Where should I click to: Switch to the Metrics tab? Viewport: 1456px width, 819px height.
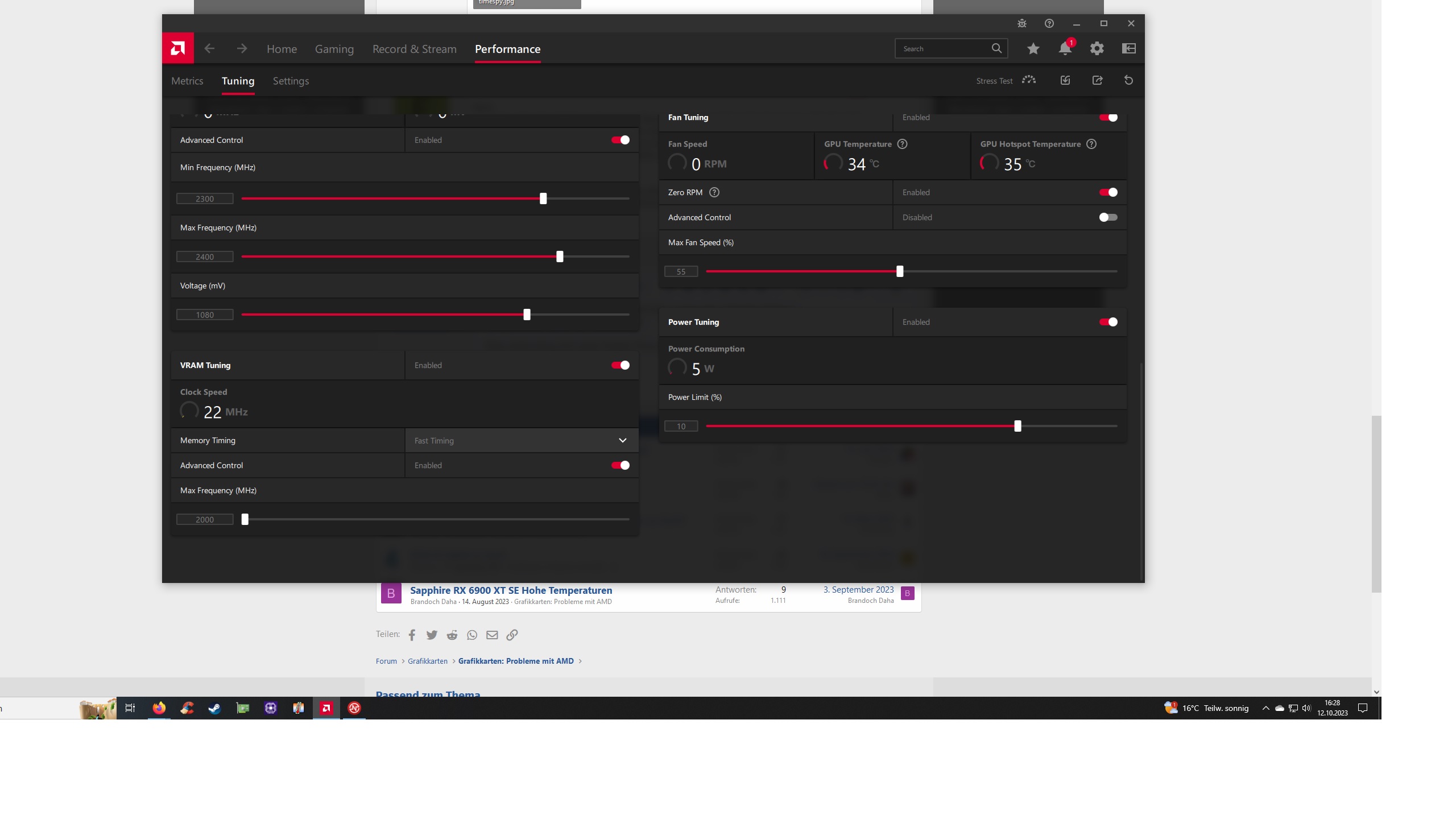point(187,81)
